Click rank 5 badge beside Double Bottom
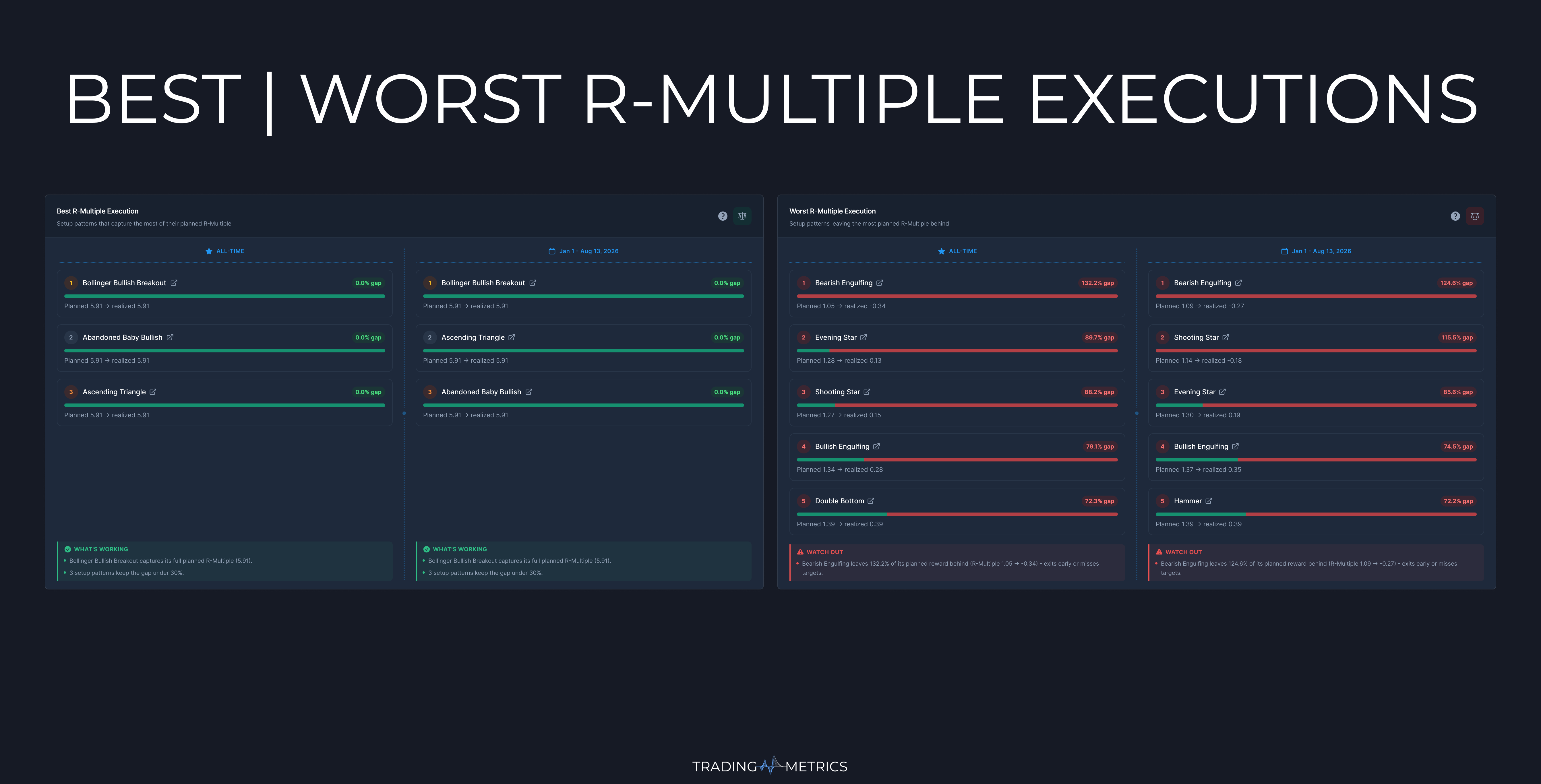This screenshot has height=784, width=1541. coord(804,501)
